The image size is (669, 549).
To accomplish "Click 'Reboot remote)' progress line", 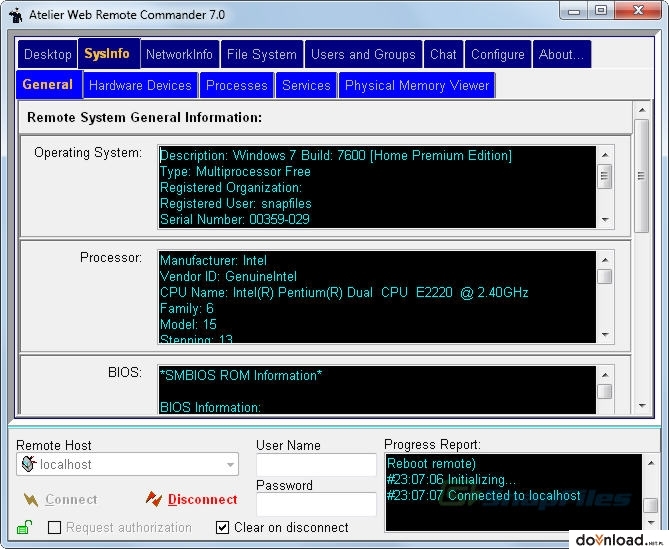I will tap(431, 463).
